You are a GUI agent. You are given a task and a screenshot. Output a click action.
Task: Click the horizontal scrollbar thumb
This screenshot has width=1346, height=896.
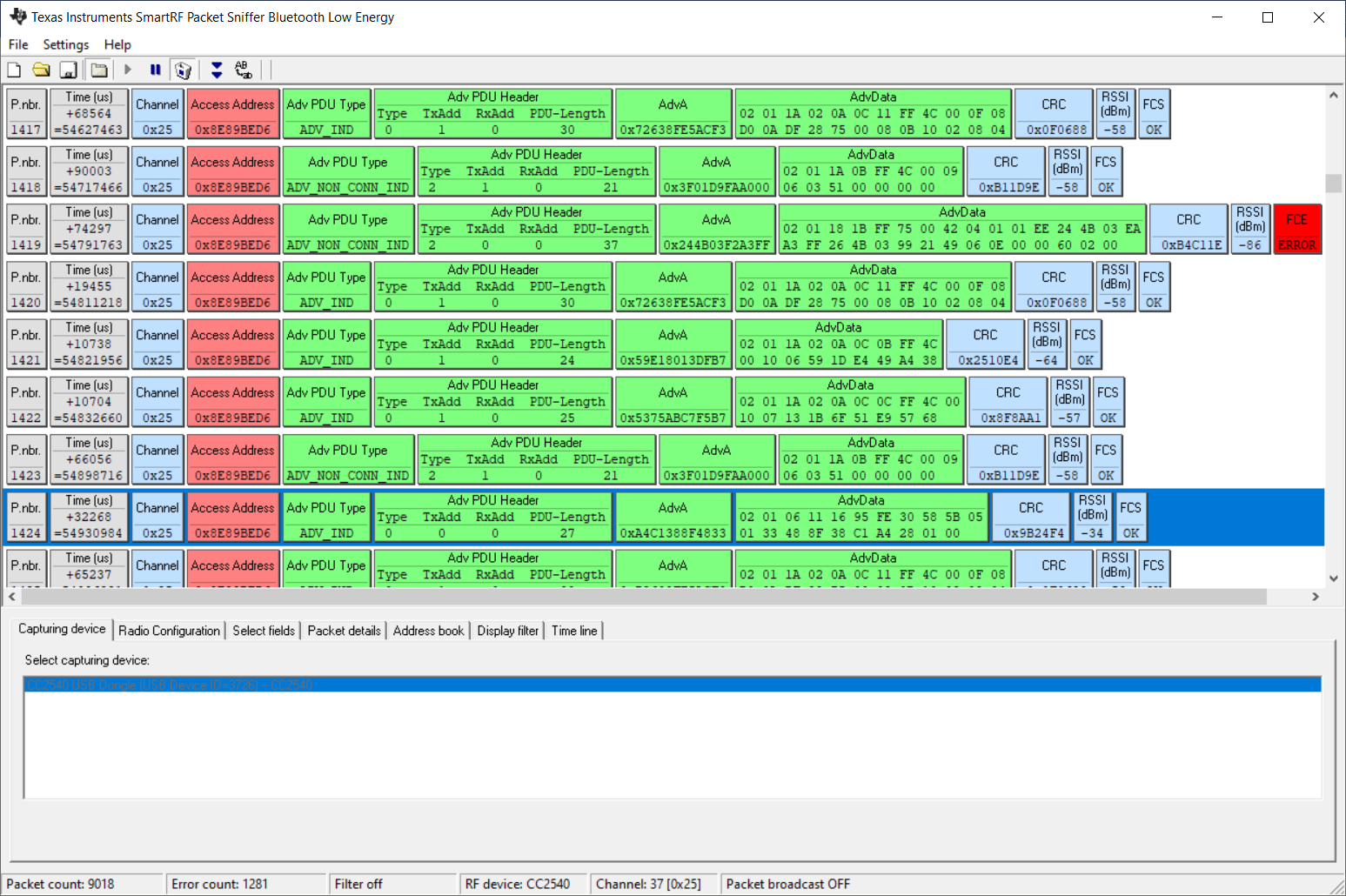644,597
